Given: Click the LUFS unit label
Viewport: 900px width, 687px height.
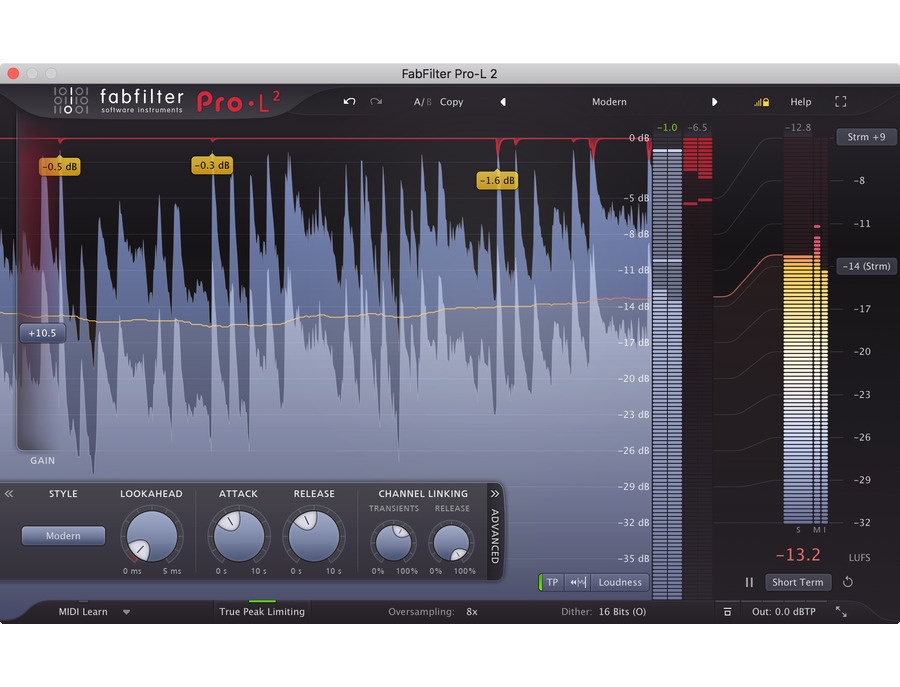Looking at the screenshot, I should (859, 558).
